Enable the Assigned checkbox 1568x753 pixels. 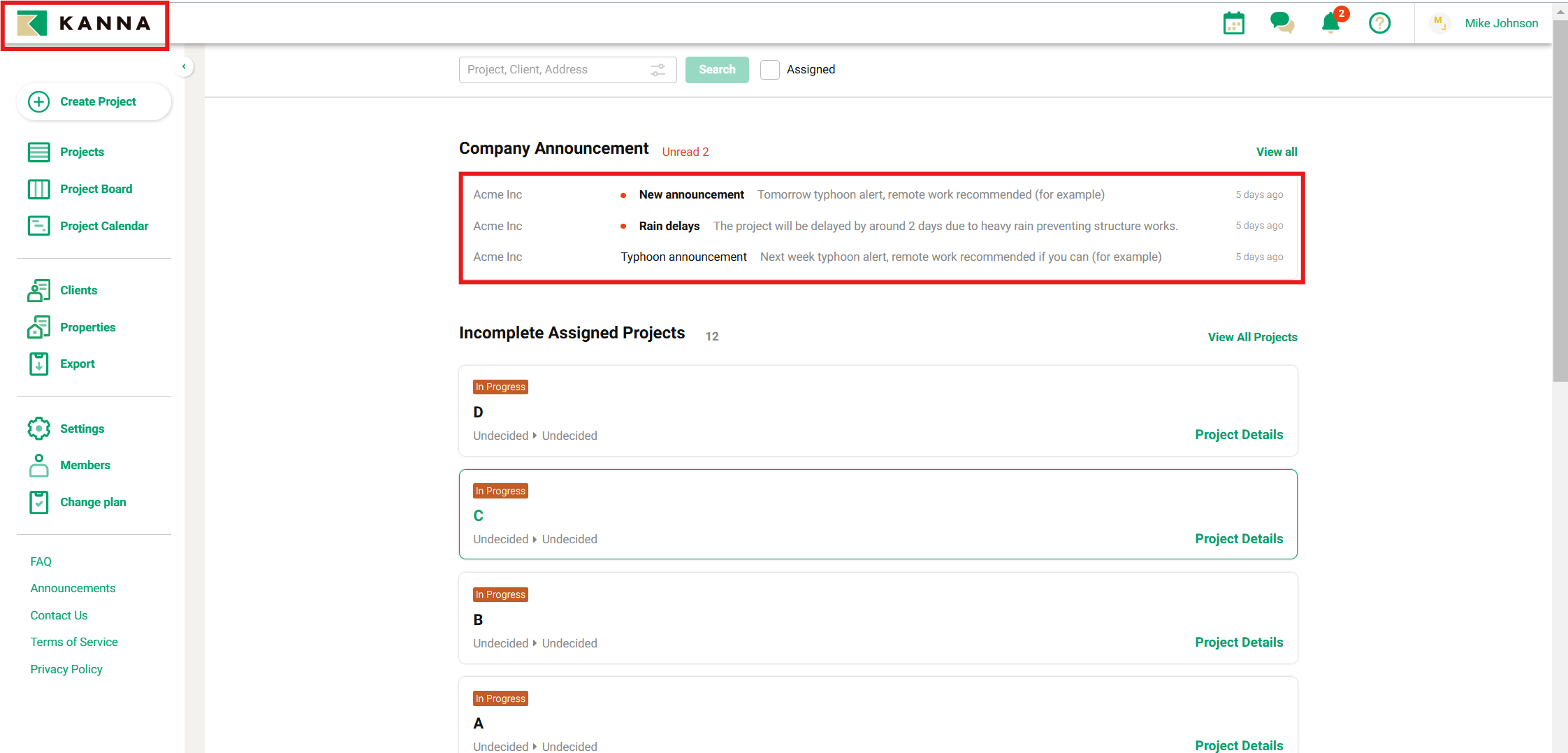pos(769,70)
